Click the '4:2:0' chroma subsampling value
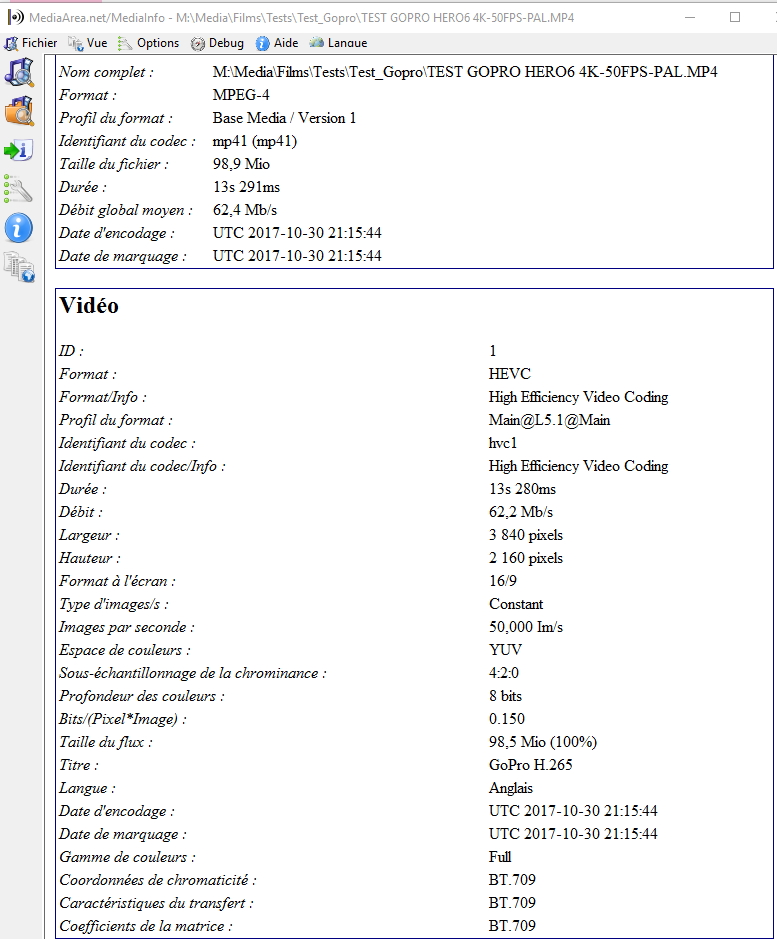 click(504, 673)
